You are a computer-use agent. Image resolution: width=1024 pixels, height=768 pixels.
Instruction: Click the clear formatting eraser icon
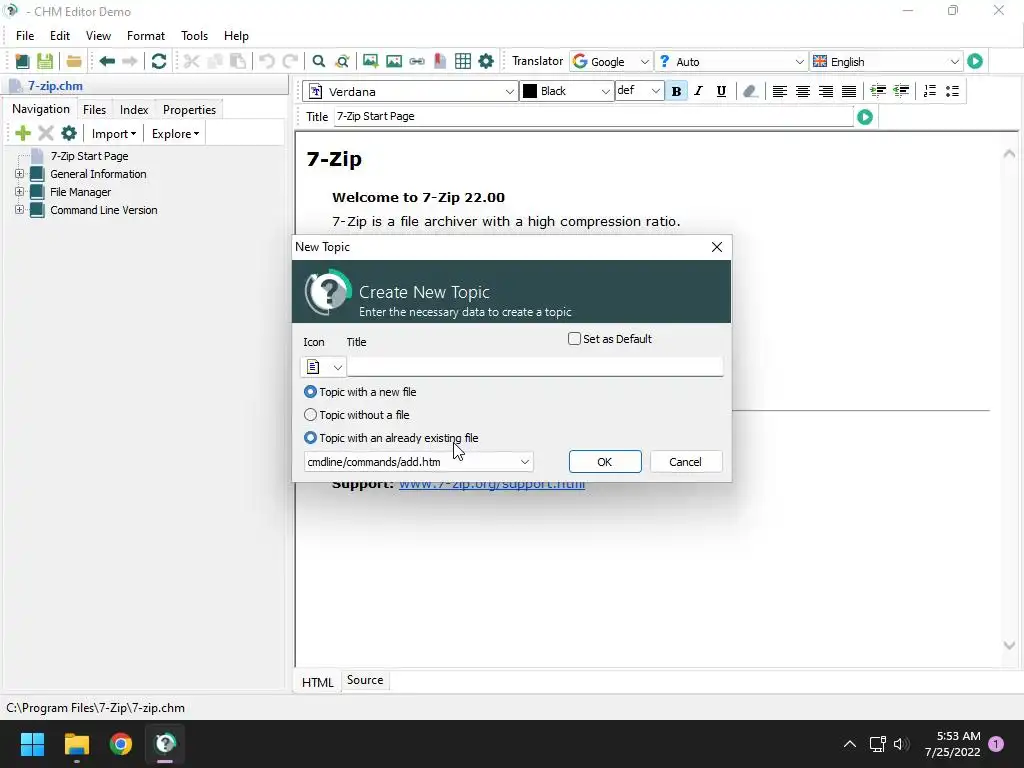coord(750,91)
